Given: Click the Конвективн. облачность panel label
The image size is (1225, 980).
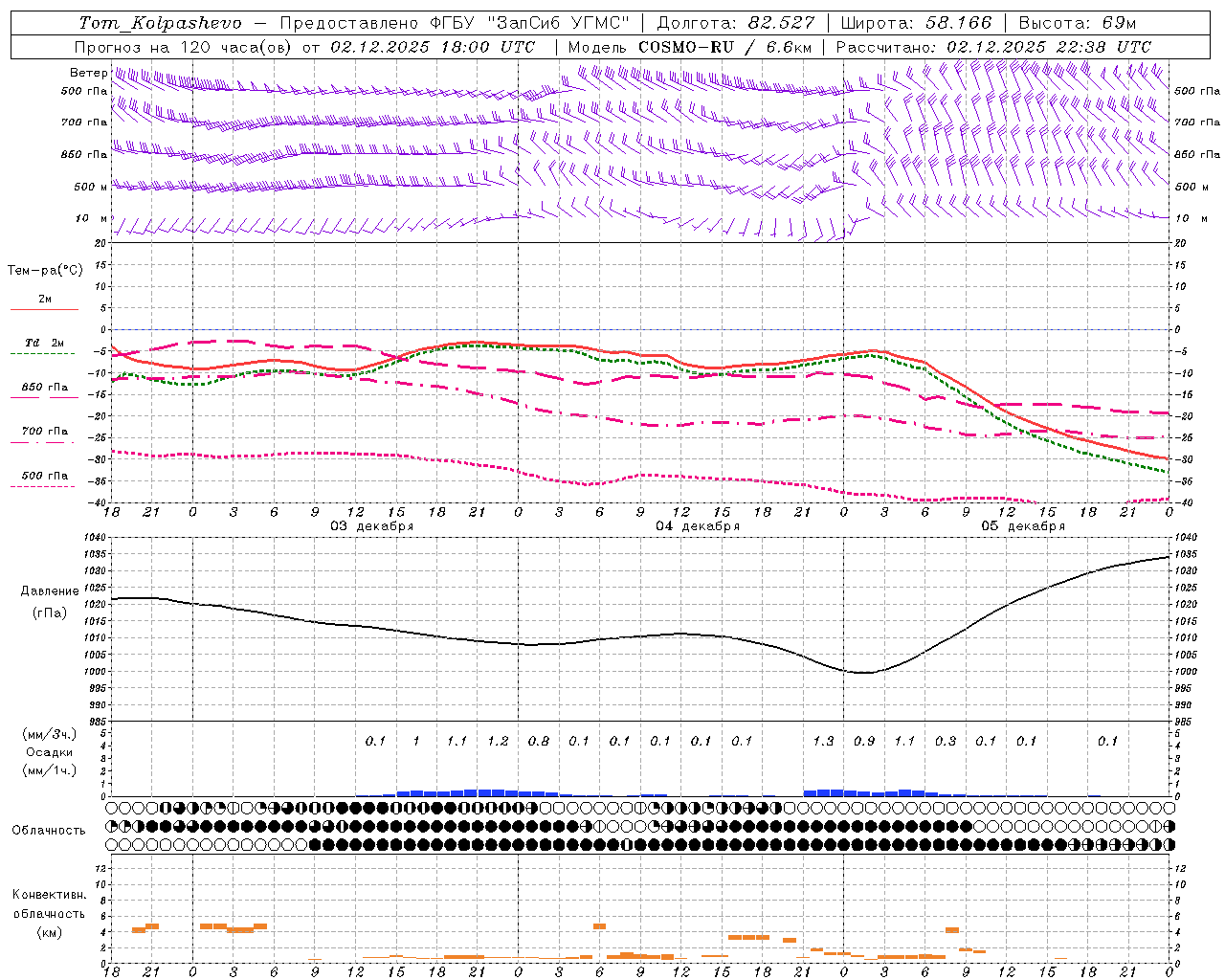Looking at the screenshot, I should tap(49, 903).
